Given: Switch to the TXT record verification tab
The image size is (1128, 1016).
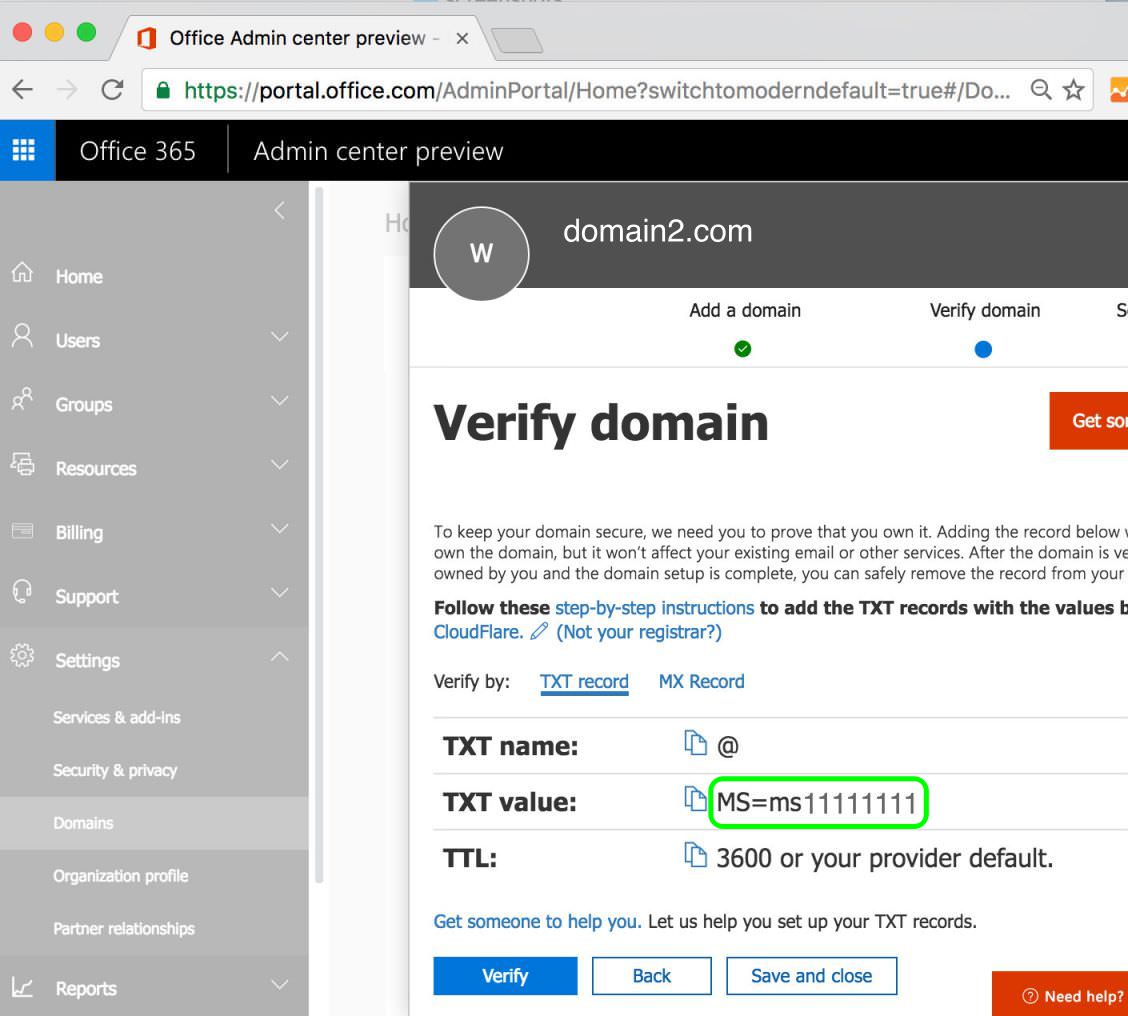Looking at the screenshot, I should pyautogui.click(x=584, y=681).
